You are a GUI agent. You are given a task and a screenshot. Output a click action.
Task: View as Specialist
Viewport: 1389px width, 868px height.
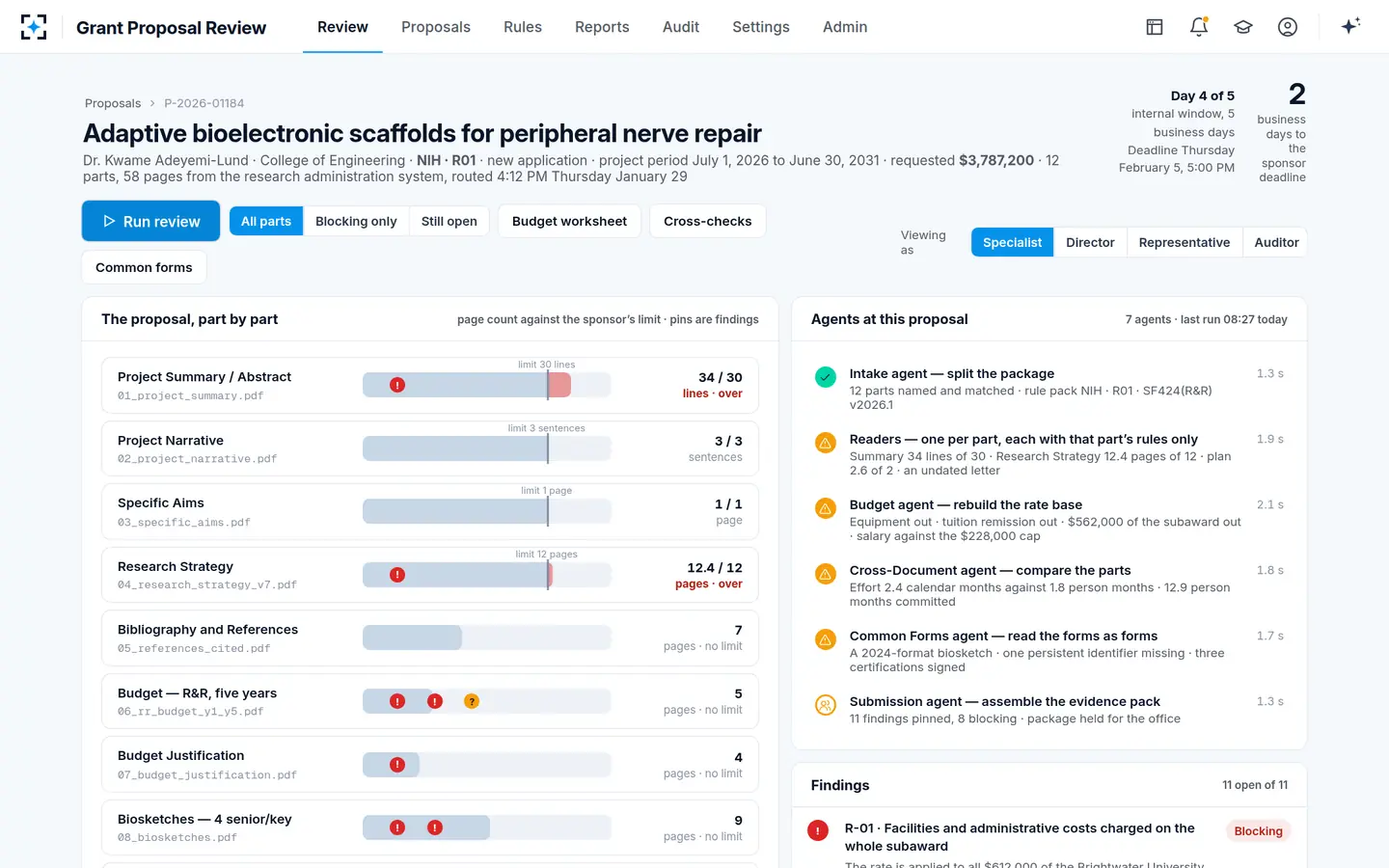[x=1012, y=242]
